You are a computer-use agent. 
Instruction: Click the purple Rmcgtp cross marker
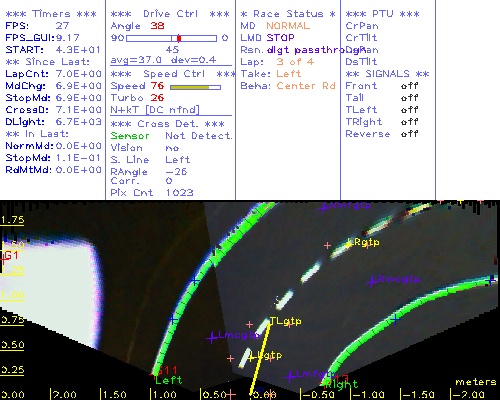tap(372, 282)
